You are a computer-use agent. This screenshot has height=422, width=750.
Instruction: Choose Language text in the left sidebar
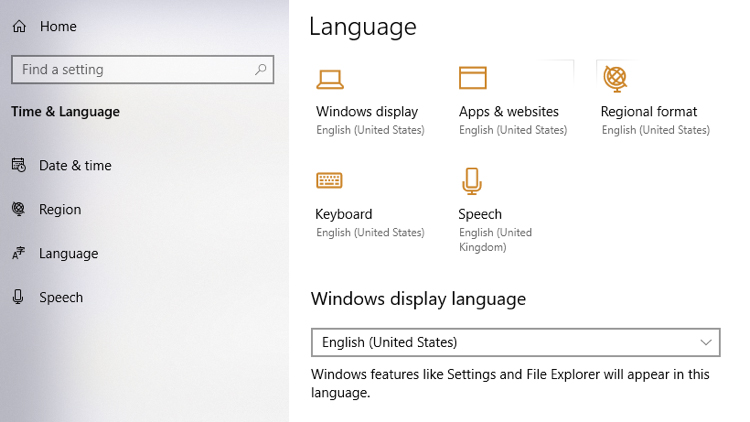coord(68,254)
